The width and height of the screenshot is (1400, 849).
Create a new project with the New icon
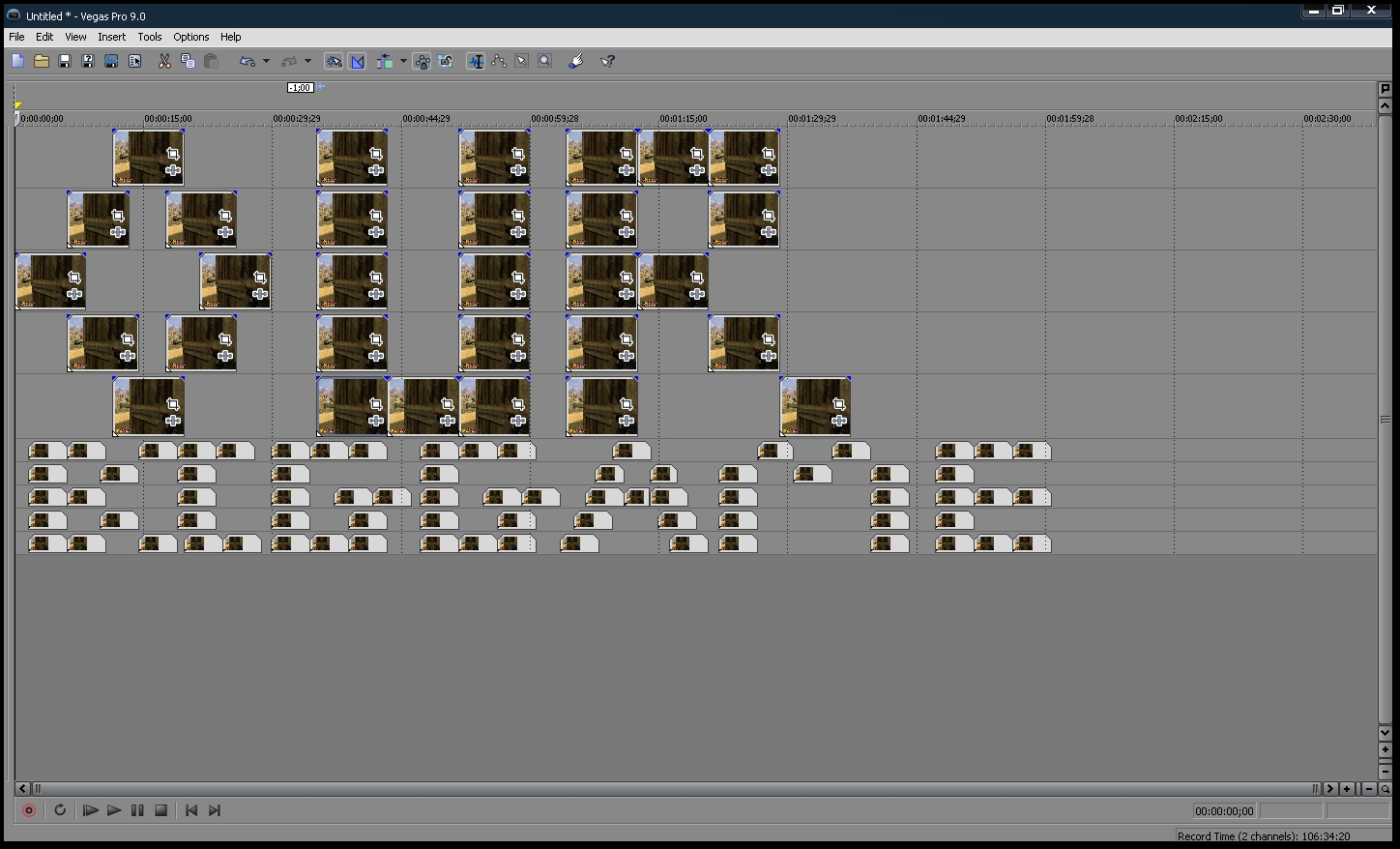point(17,61)
